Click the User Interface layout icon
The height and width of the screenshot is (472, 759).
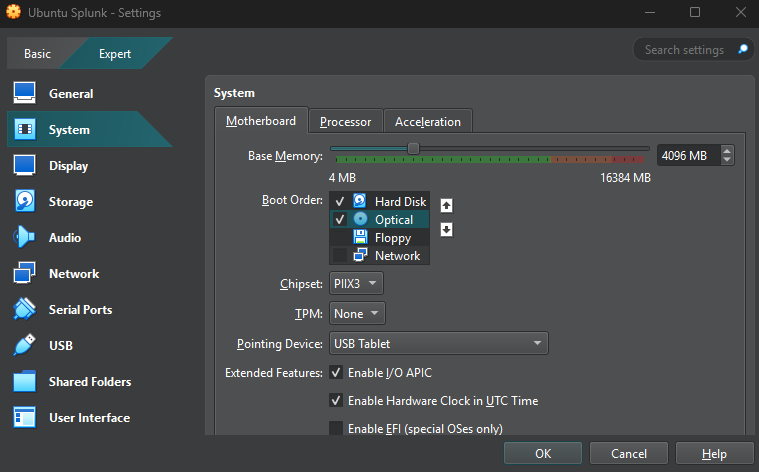click(24, 417)
